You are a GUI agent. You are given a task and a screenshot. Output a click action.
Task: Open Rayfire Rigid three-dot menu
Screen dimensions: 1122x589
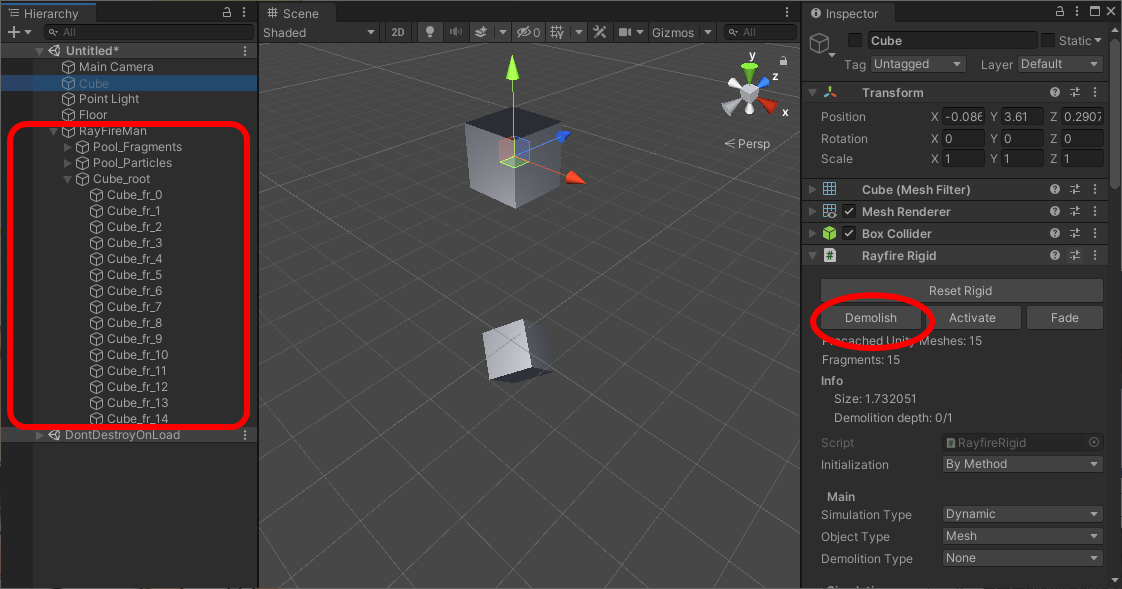coord(1095,255)
